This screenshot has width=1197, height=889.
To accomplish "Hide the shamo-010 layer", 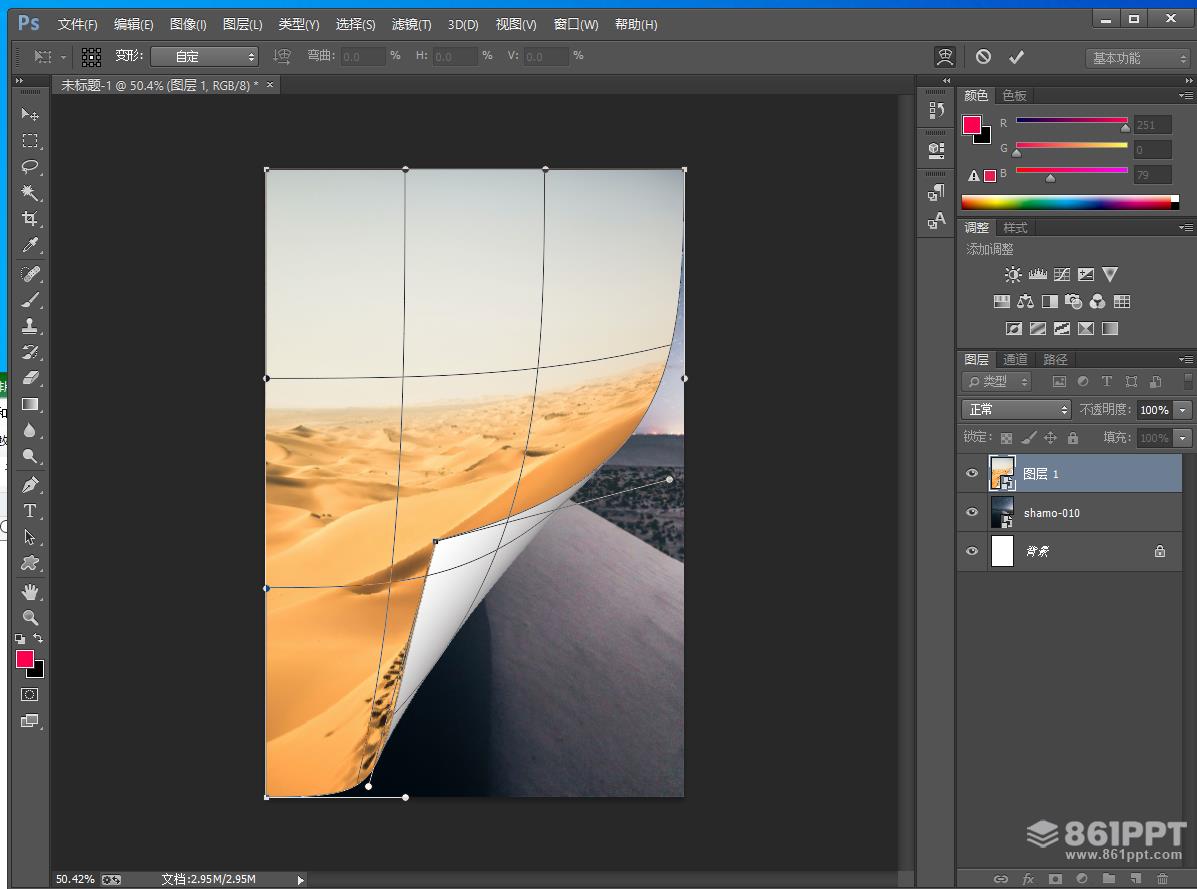I will coord(972,512).
